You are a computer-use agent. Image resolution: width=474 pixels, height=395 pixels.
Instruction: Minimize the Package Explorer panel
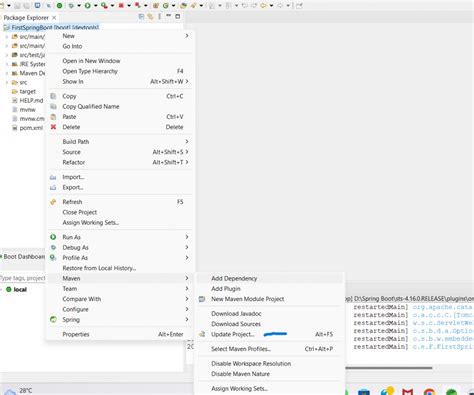click(169, 16)
